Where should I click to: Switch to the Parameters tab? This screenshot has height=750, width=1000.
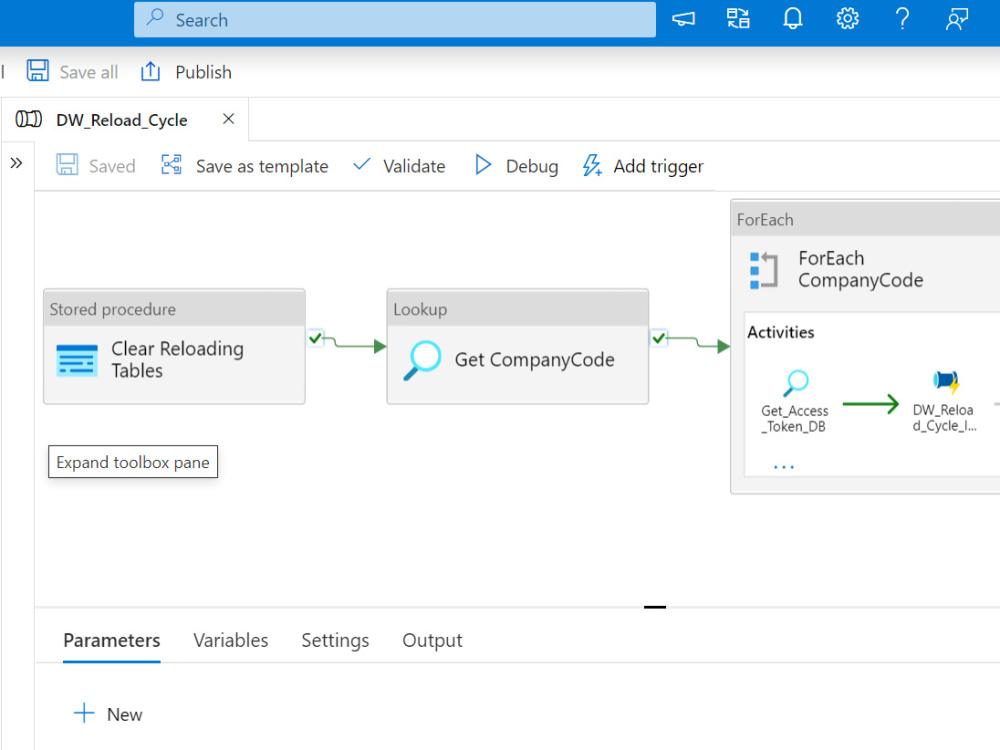pyautogui.click(x=112, y=640)
